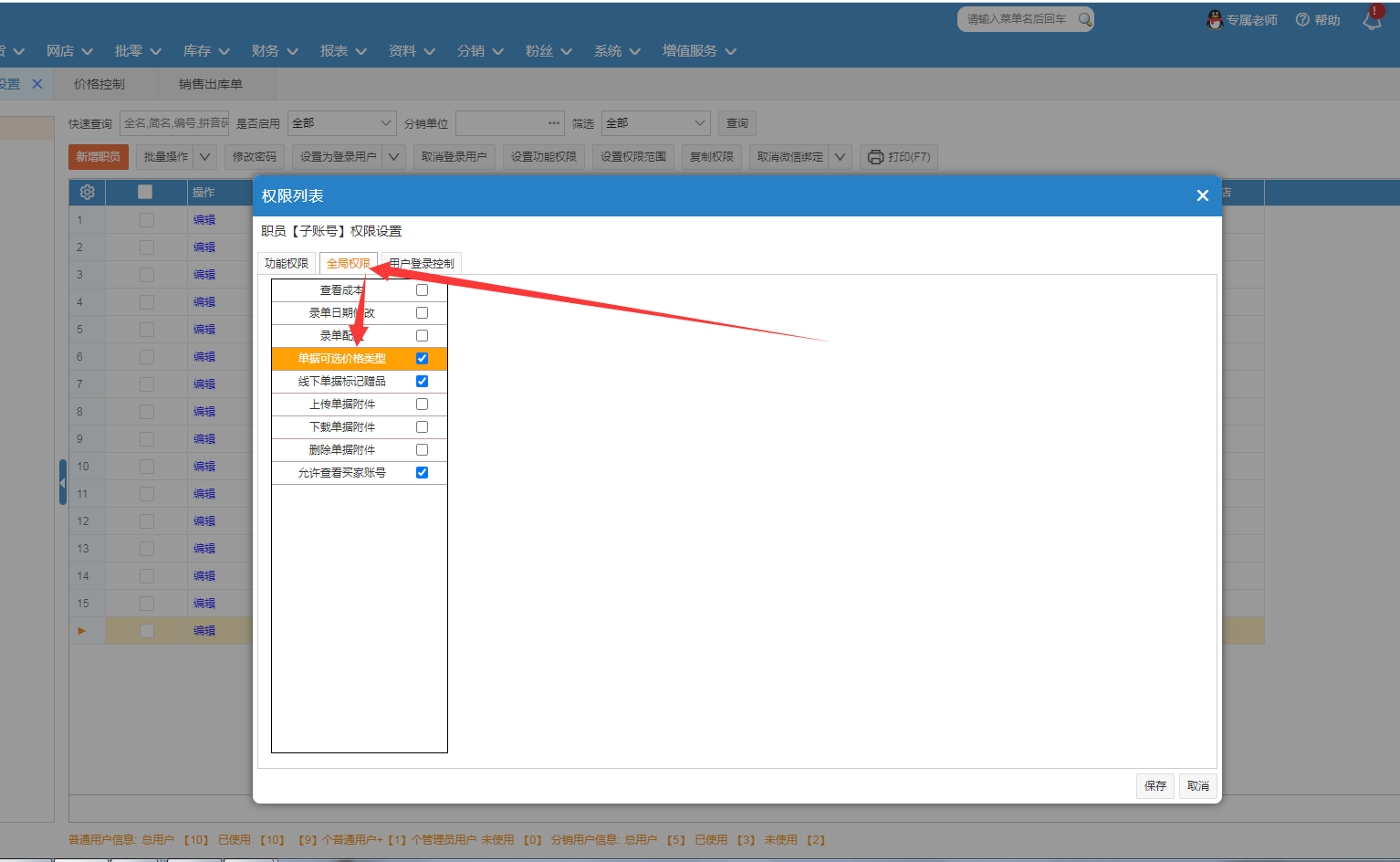The width and height of the screenshot is (1400, 862).
Task: Click the 修改密码 button
Action: (x=255, y=157)
